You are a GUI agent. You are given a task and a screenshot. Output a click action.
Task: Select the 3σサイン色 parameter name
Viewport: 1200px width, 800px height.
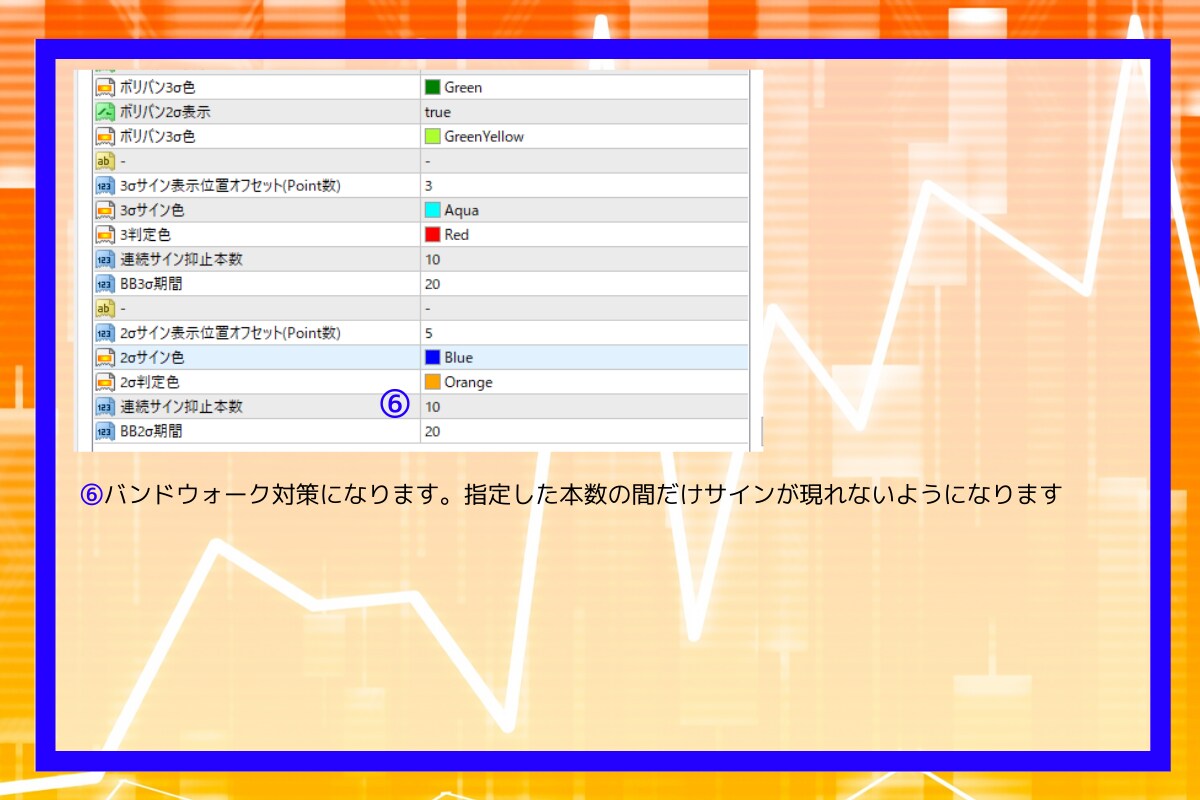coord(151,210)
